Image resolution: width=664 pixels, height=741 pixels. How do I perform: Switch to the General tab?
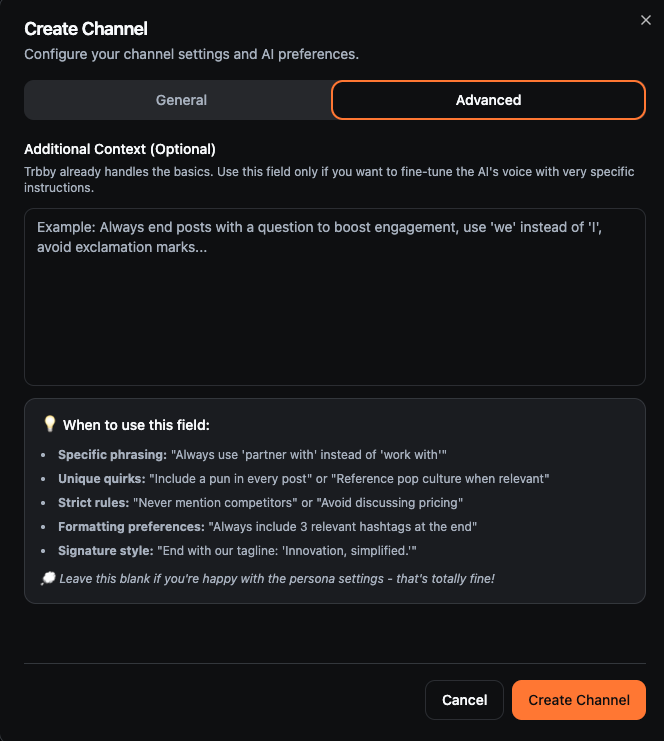(x=181, y=100)
